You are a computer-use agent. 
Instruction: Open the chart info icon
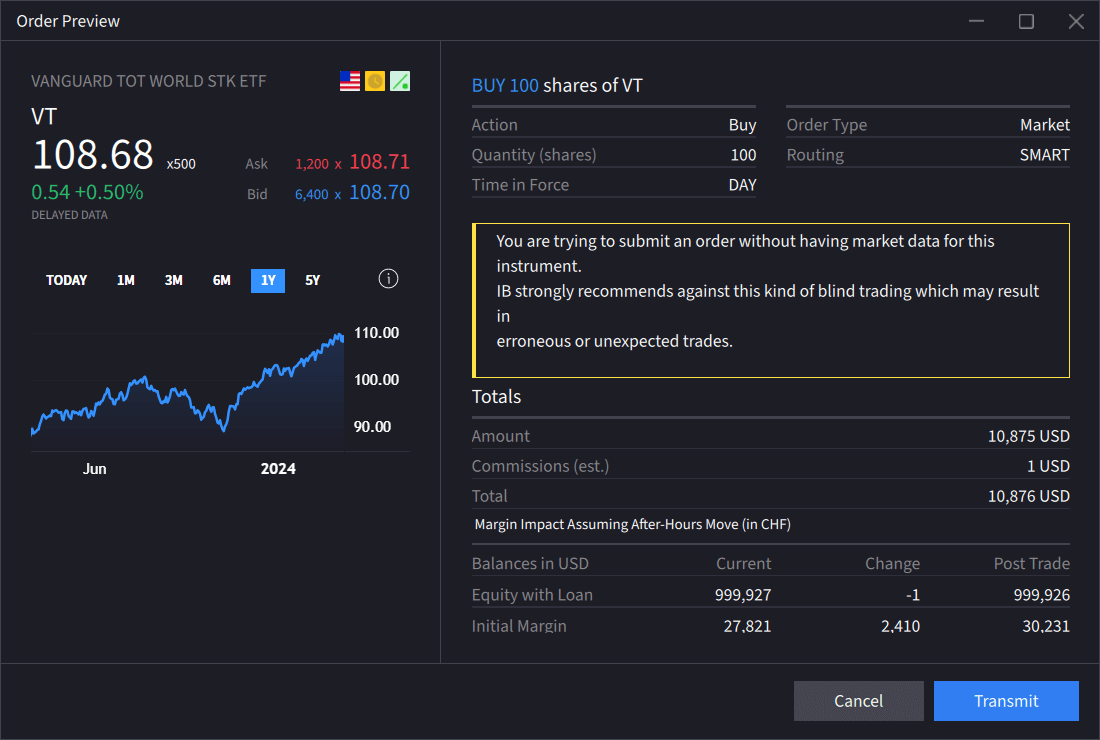(x=389, y=279)
